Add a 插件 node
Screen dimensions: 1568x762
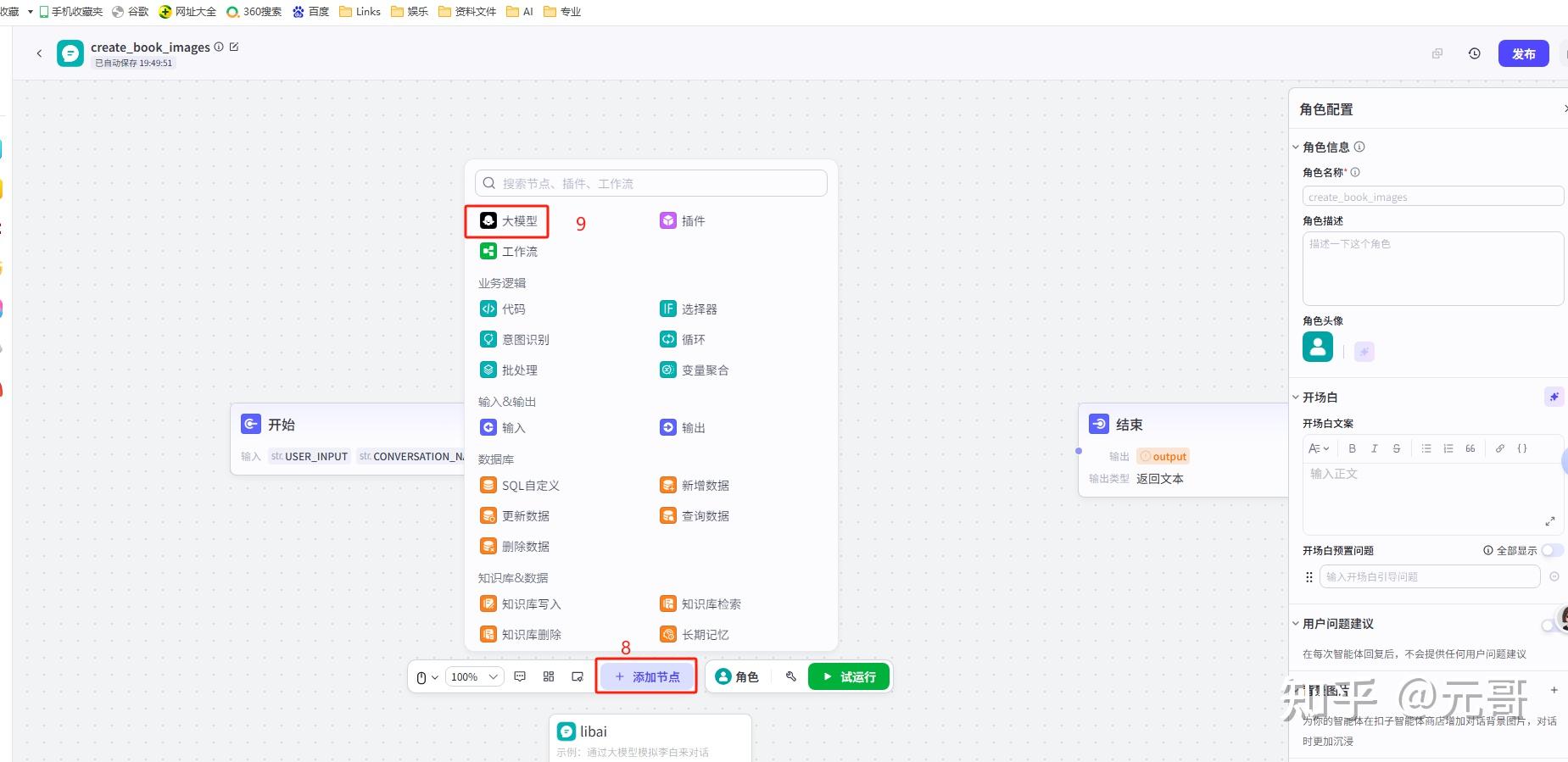(x=683, y=221)
